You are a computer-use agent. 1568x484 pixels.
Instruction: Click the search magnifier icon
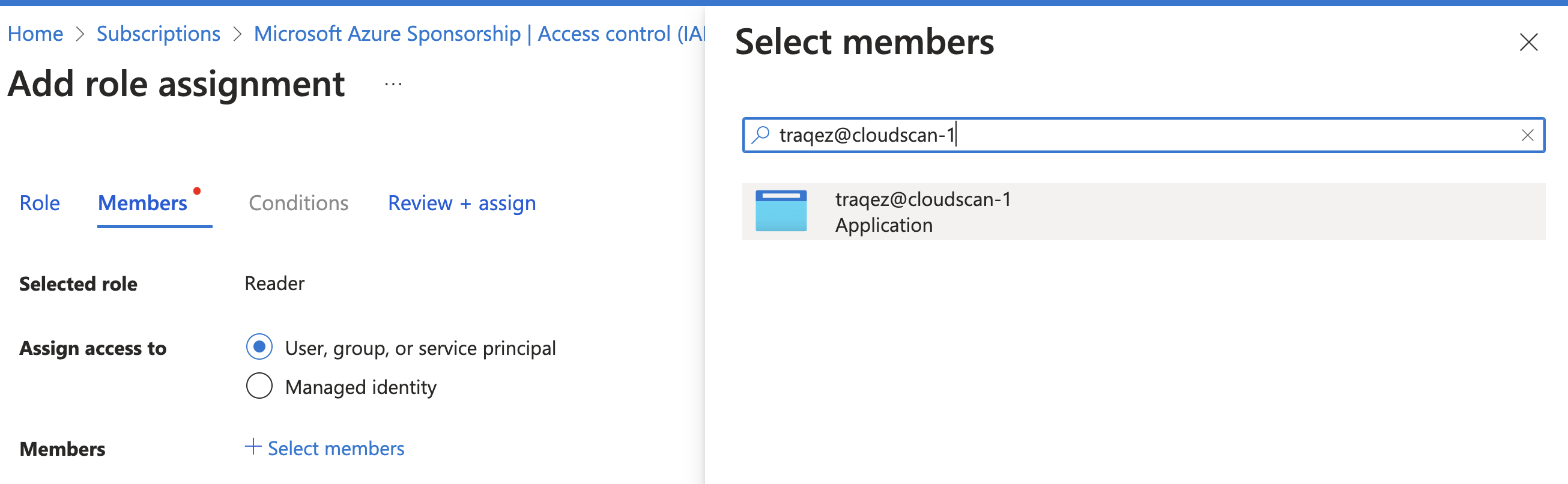point(760,135)
